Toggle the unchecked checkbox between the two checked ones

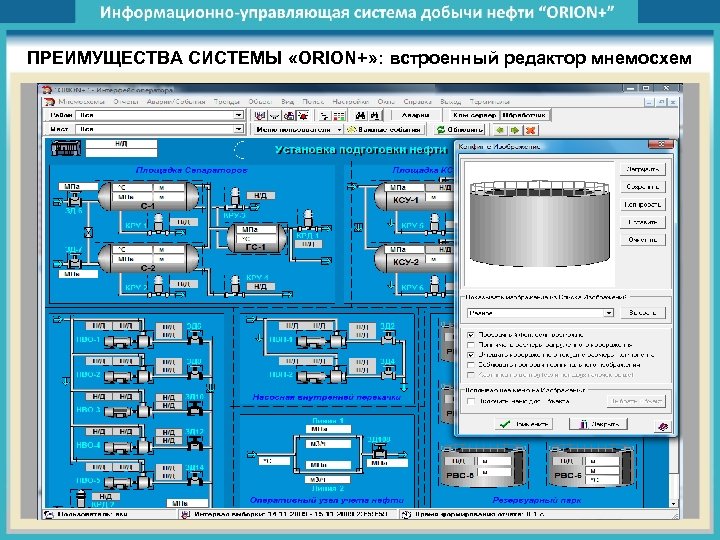point(470,345)
